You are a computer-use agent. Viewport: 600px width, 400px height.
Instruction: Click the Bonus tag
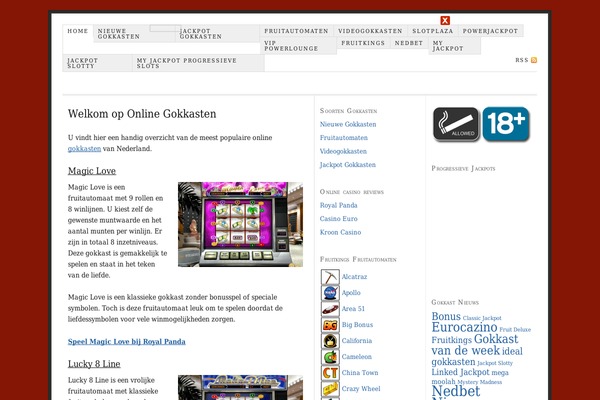[x=446, y=316]
